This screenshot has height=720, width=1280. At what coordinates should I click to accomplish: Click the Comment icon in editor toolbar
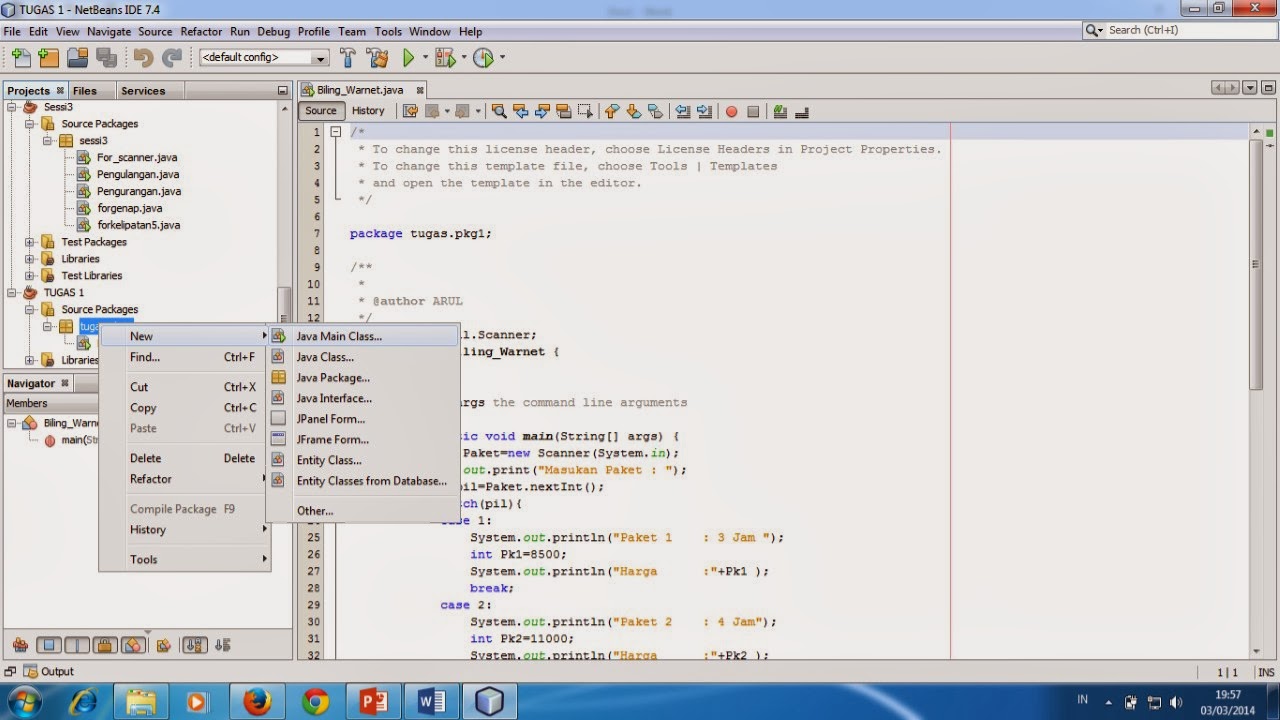tap(780, 111)
